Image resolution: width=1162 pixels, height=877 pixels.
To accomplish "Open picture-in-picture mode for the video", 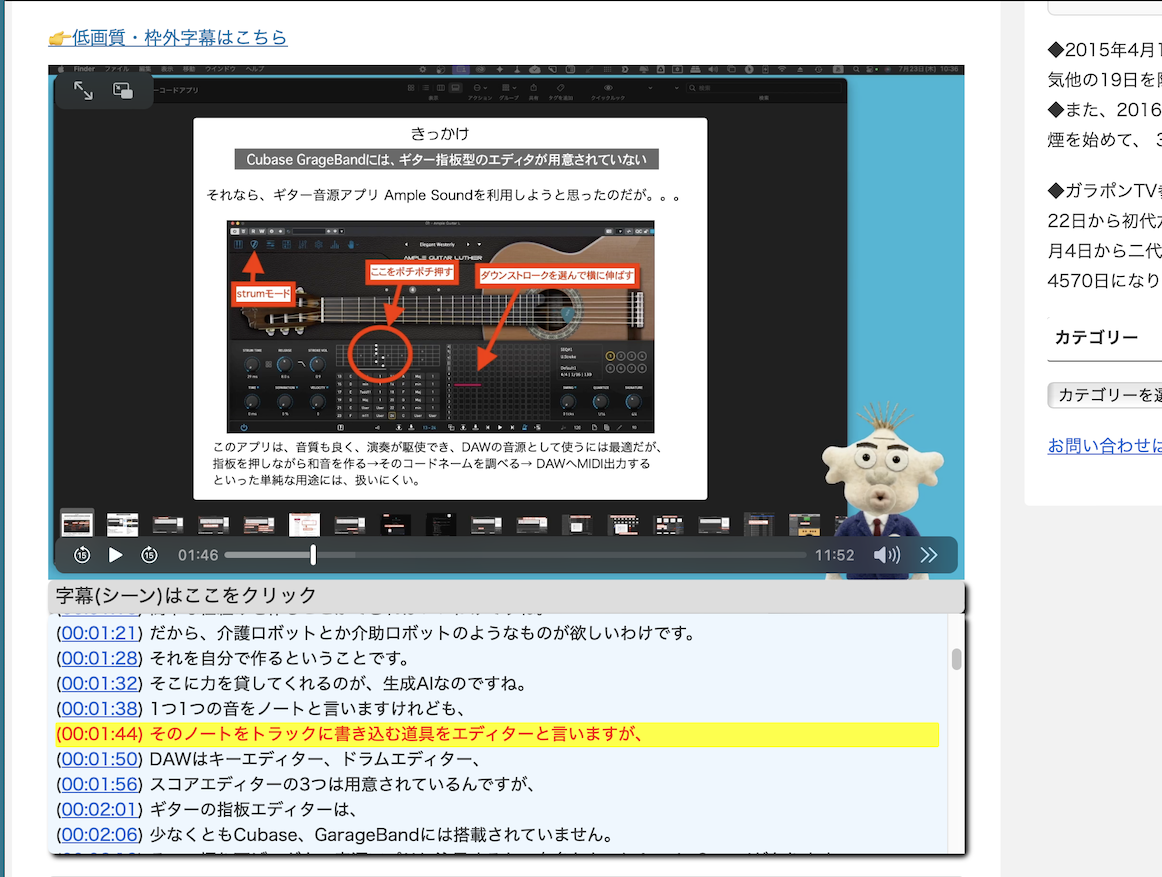I will pyautogui.click(x=122, y=90).
